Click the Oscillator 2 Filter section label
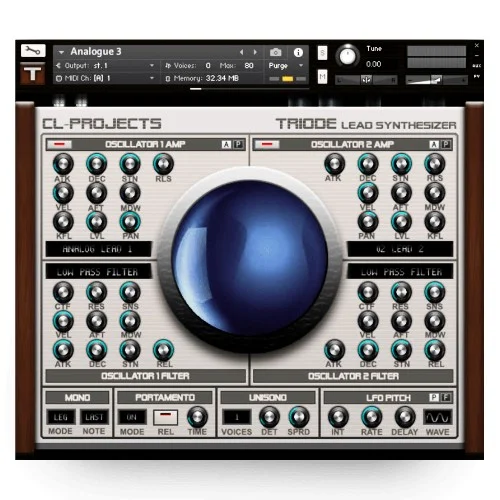Screen dimensions: 500x500 tap(353, 376)
